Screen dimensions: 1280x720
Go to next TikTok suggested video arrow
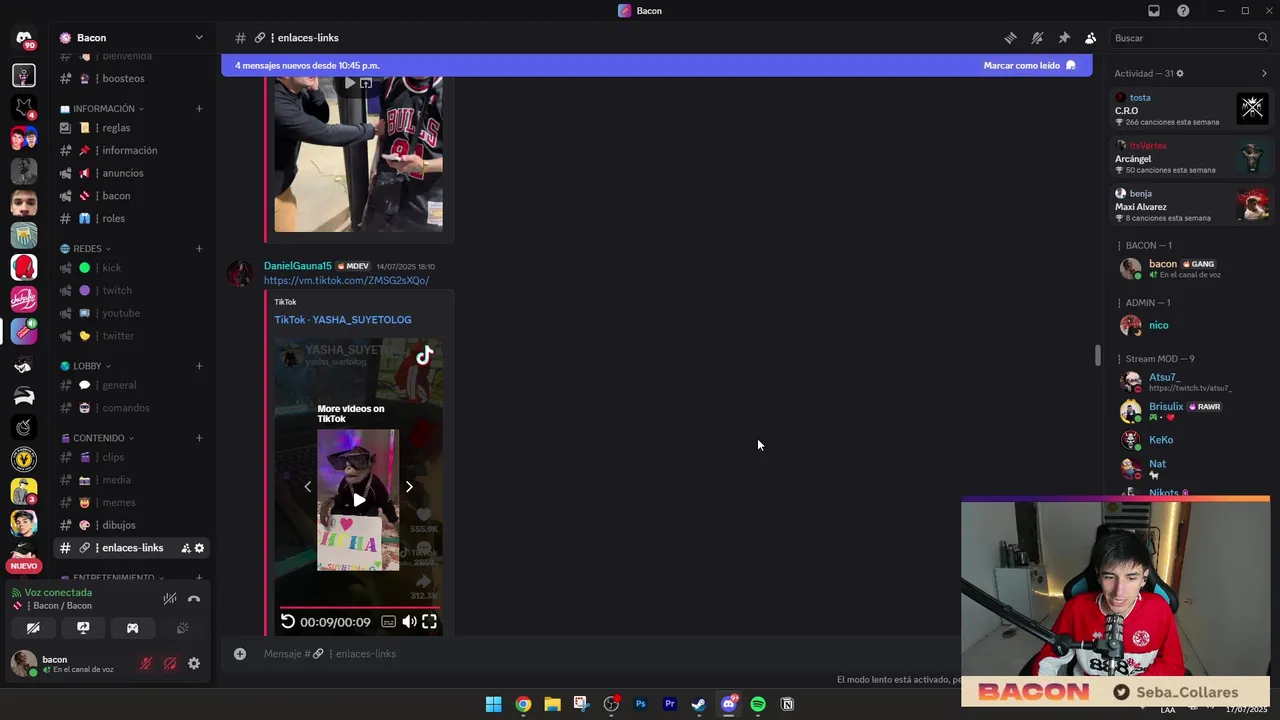click(409, 487)
